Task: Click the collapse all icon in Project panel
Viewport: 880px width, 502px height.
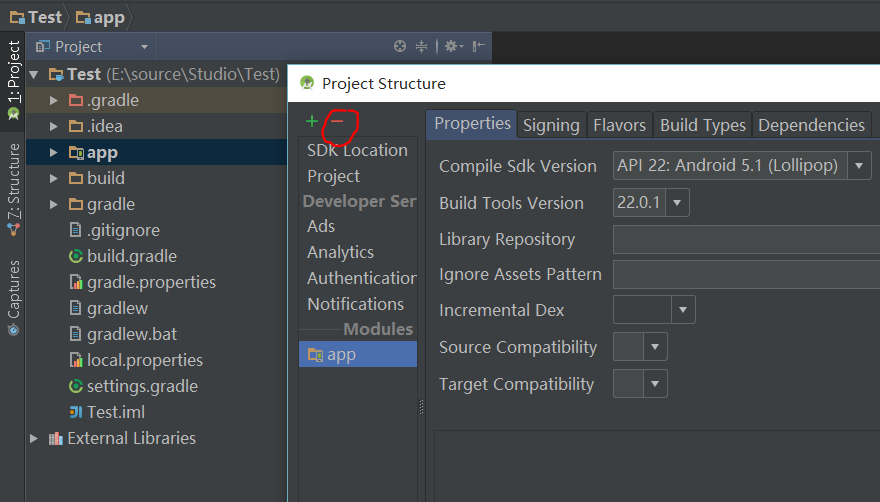Action: (x=421, y=46)
